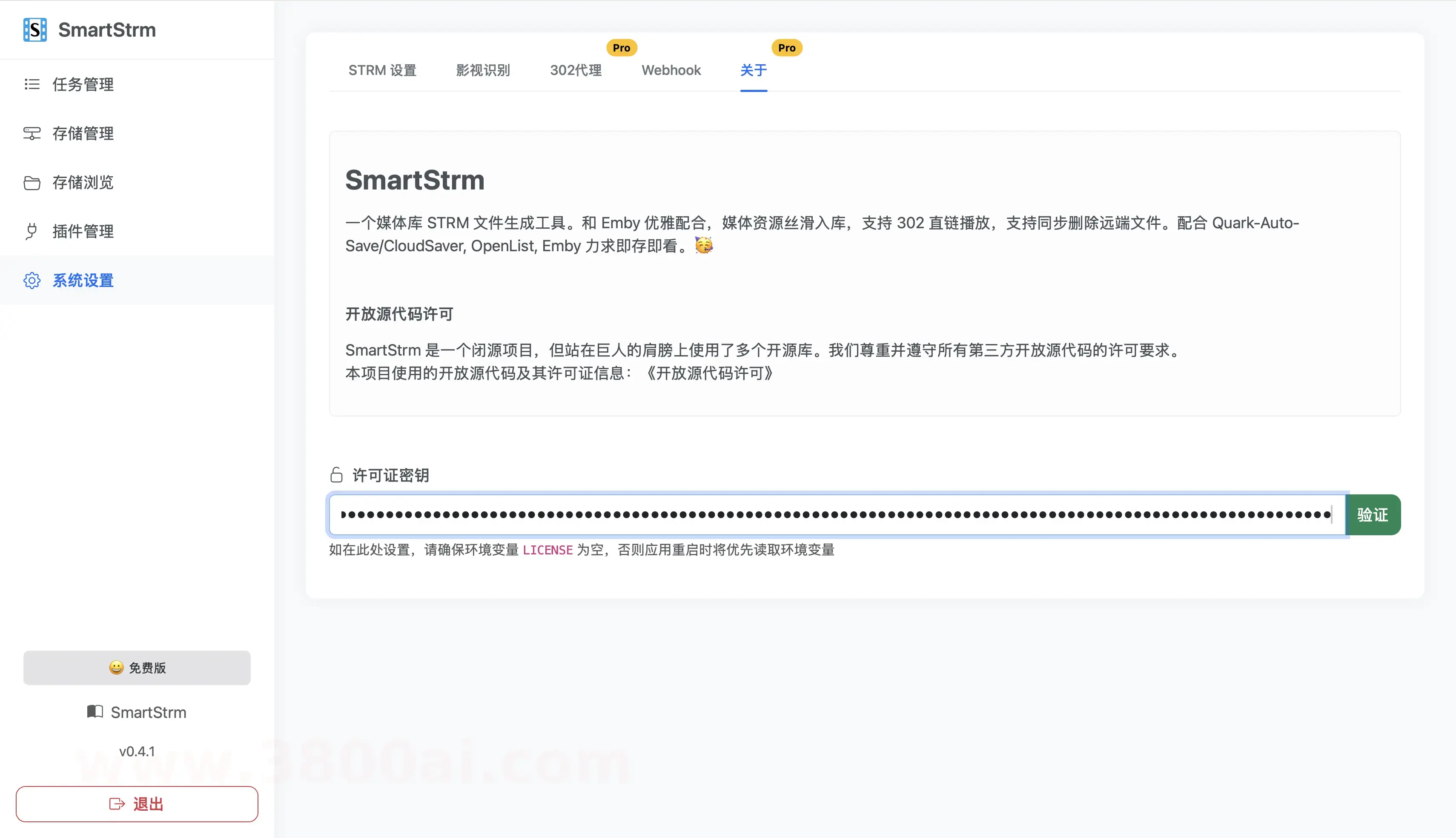Click the system settings gear icon
1456x838 pixels.
pyautogui.click(x=32, y=281)
